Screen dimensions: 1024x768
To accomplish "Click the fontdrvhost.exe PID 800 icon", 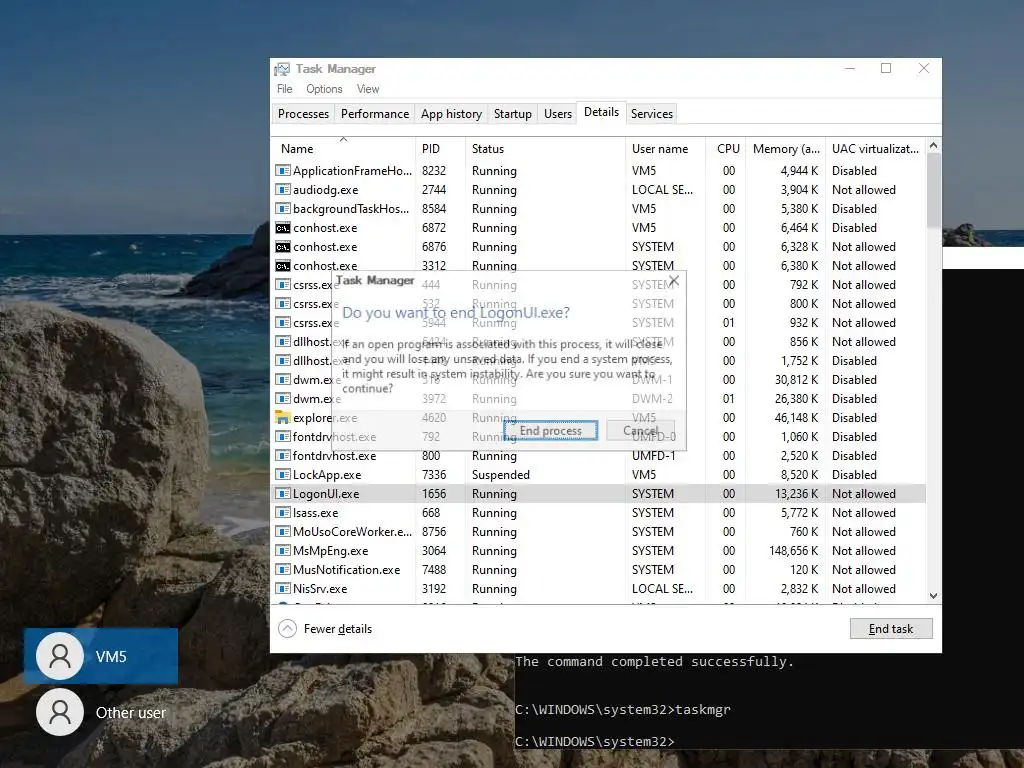I will pyautogui.click(x=282, y=456).
